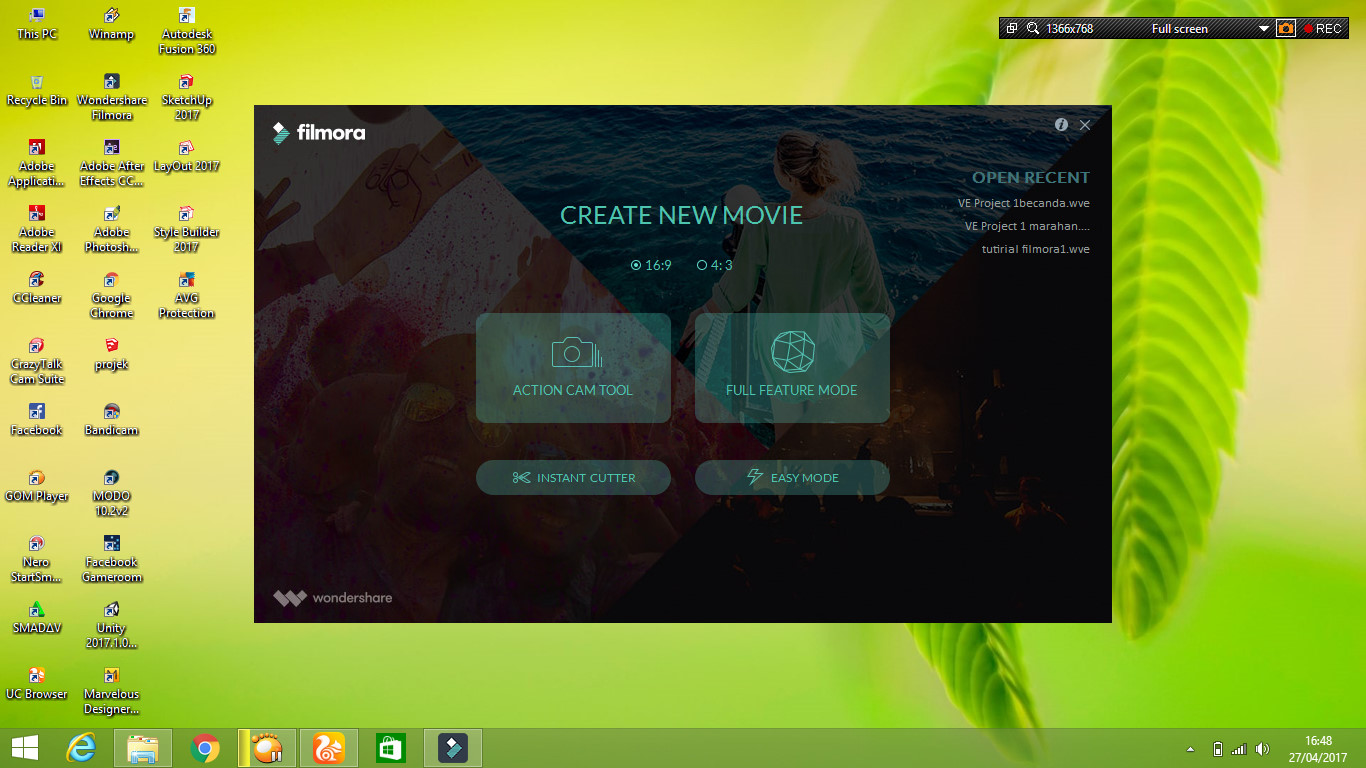
Task: Select the projek desktop icon
Action: (111, 354)
